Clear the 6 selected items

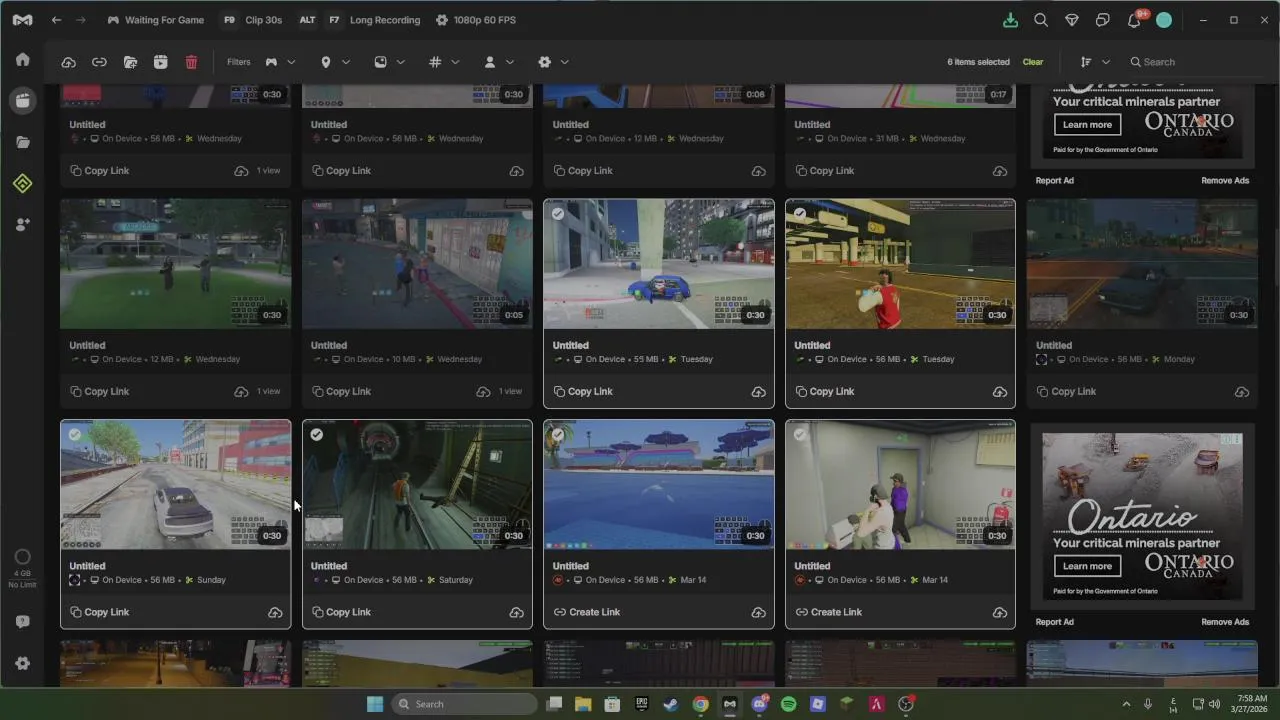[1033, 62]
